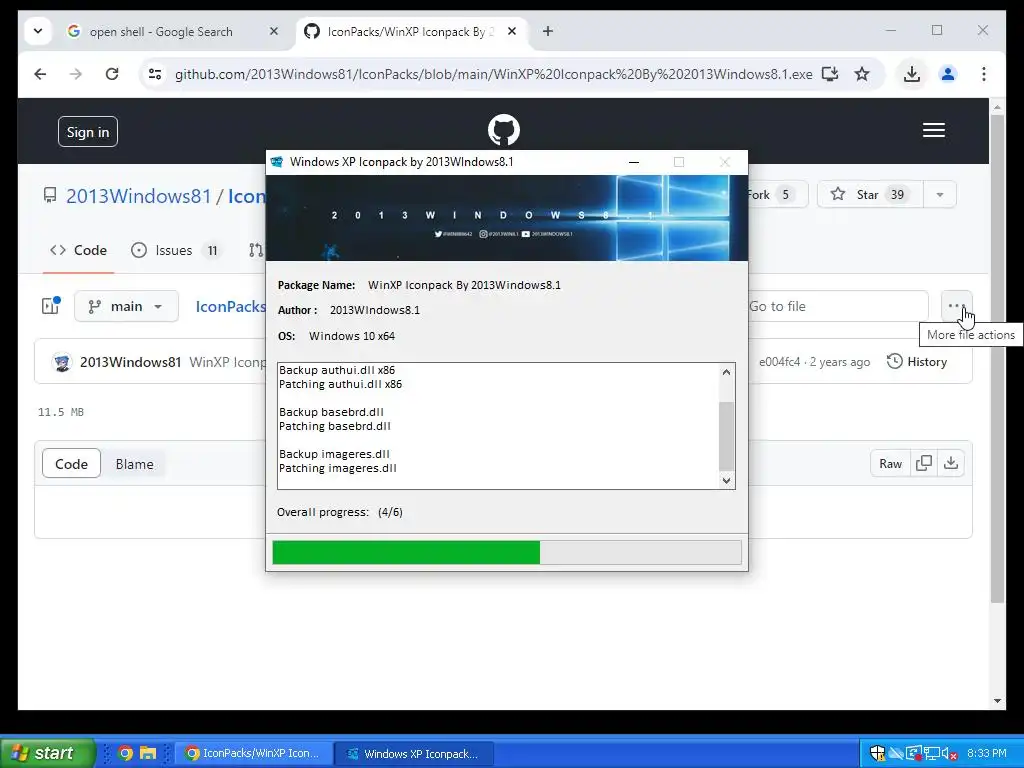The image size is (1024, 768).
Task: Click the muted volume tray icon
Action: coord(950,754)
